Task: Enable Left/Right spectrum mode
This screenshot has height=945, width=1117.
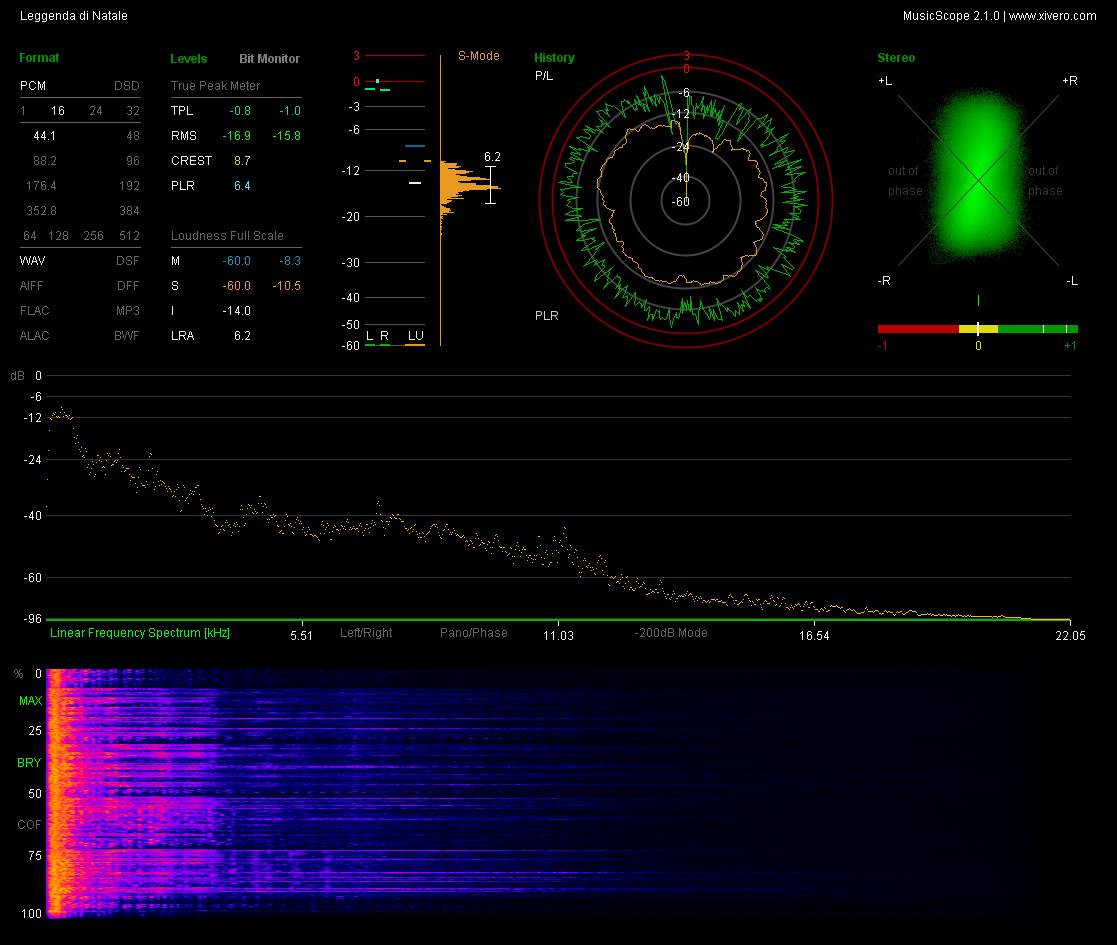Action: coord(366,632)
